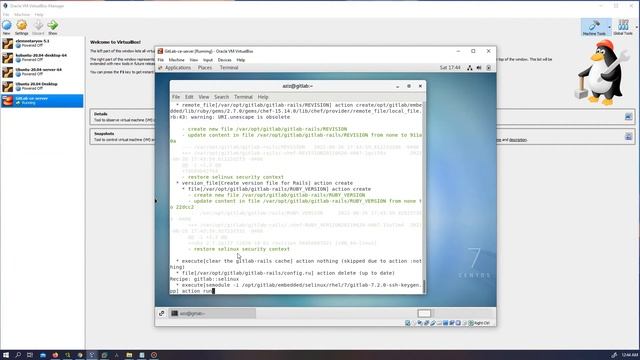
Task: Open View menu in the terminal window
Action: [204, 97]
